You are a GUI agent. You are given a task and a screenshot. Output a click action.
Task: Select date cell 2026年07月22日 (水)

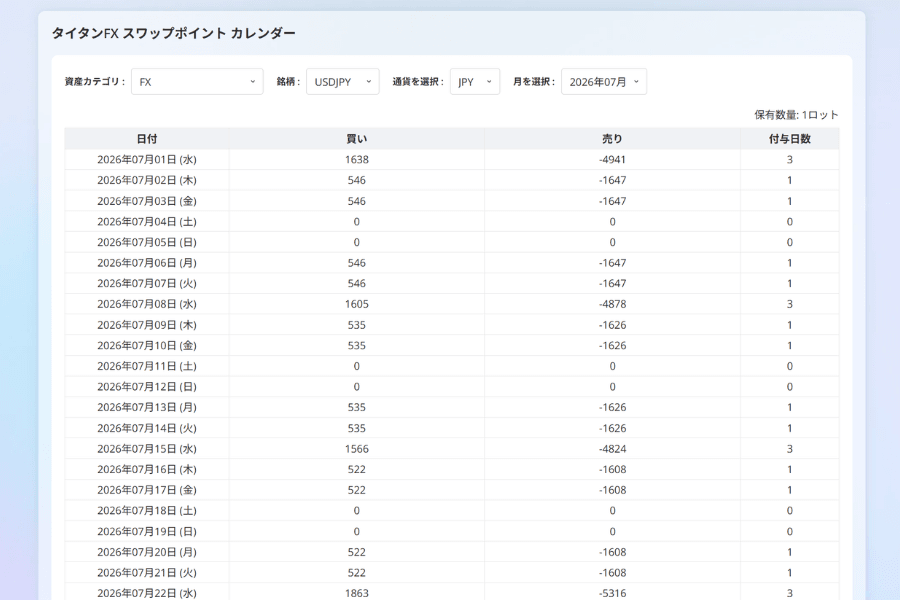coord(147,593)
